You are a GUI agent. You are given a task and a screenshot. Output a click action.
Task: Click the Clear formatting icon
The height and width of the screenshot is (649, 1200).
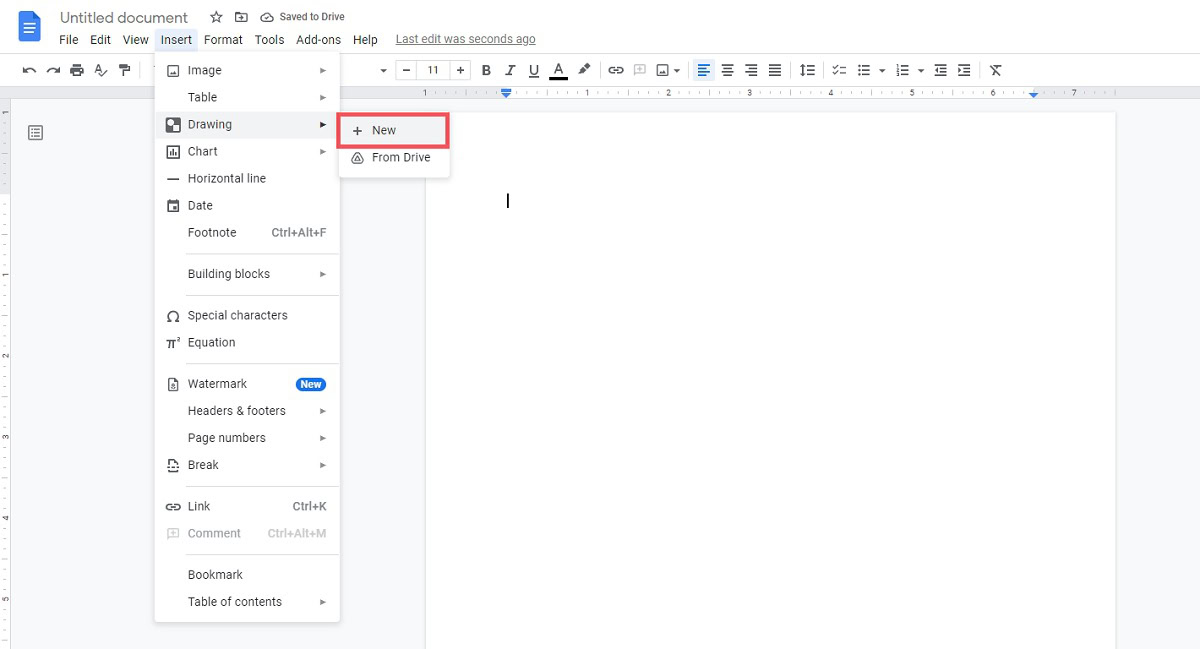coord(996,70)
